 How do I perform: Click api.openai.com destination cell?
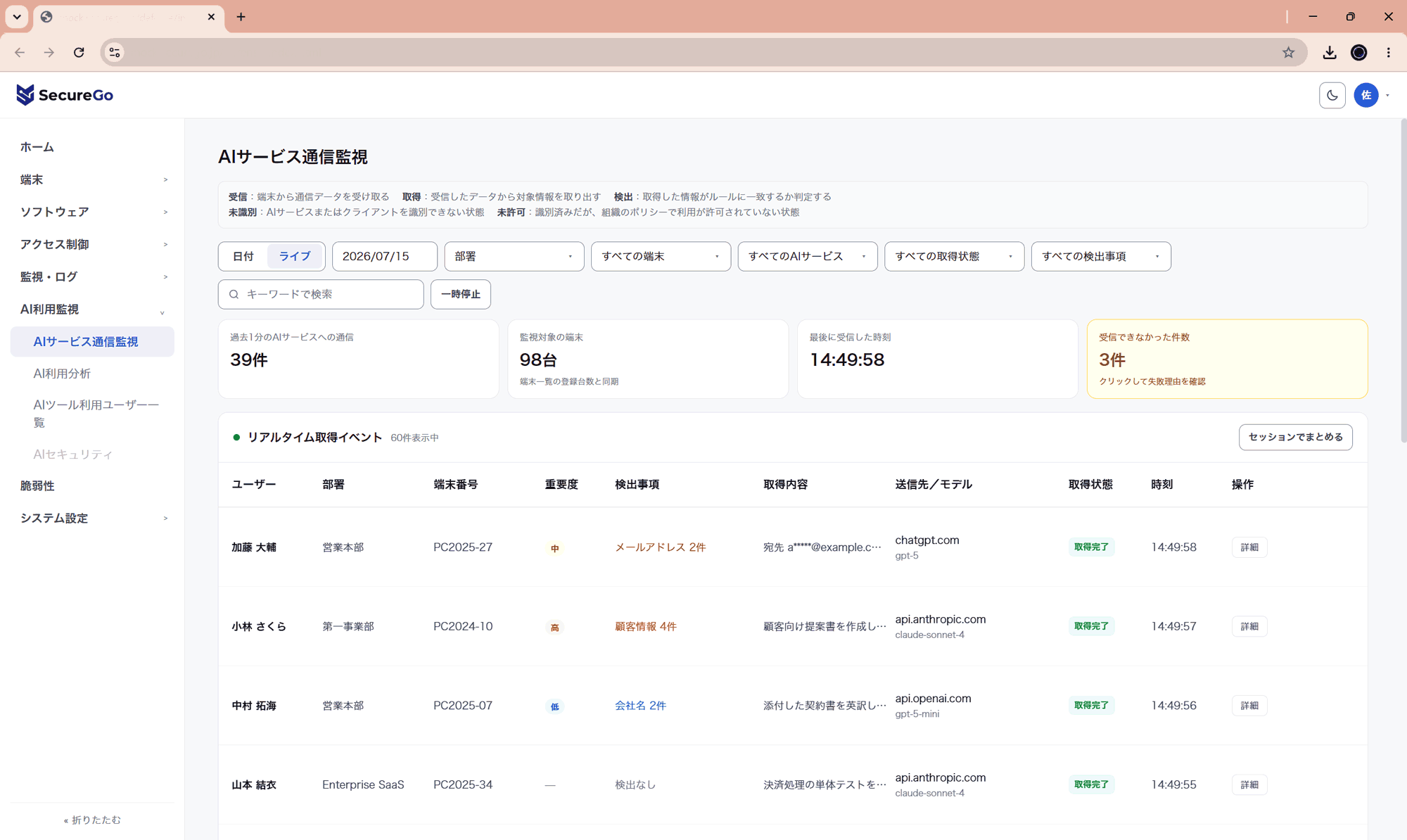(x=933, y=706)
